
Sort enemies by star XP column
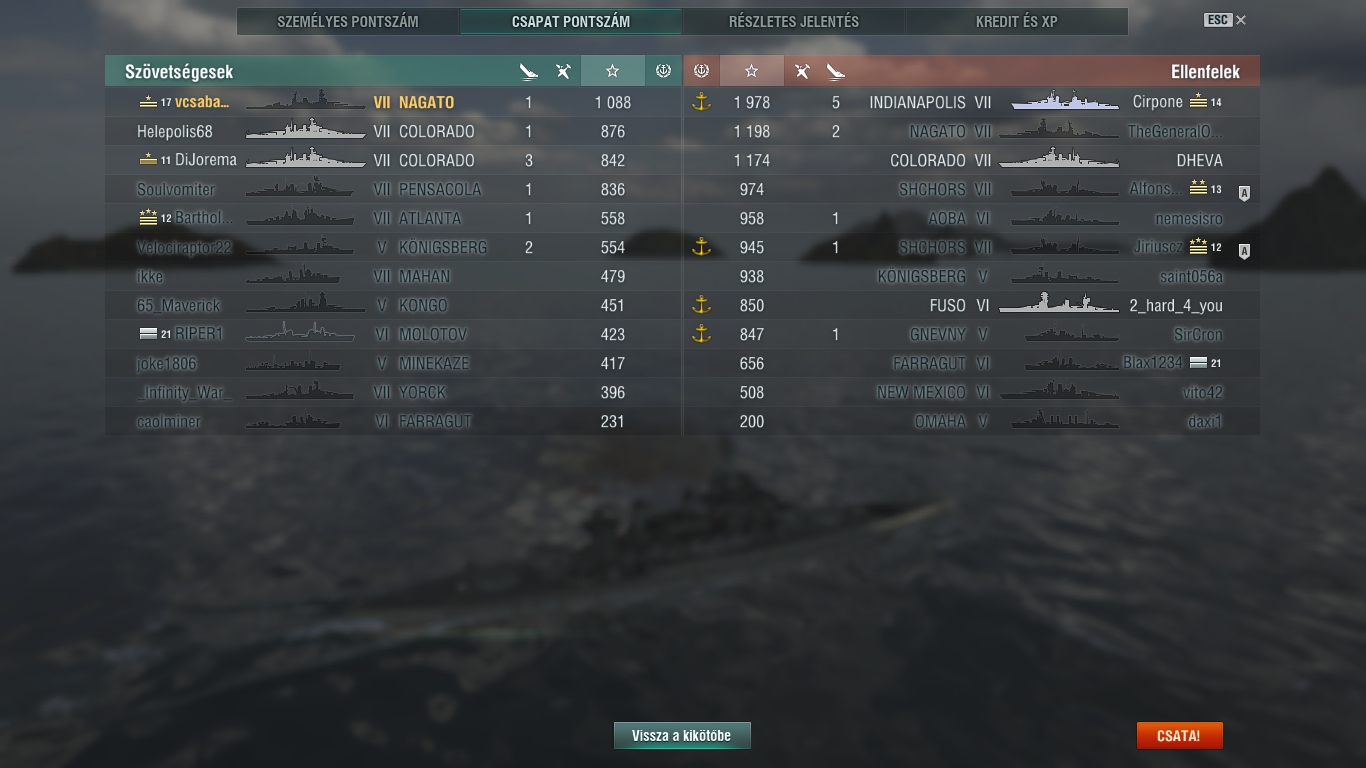point(751,71)
